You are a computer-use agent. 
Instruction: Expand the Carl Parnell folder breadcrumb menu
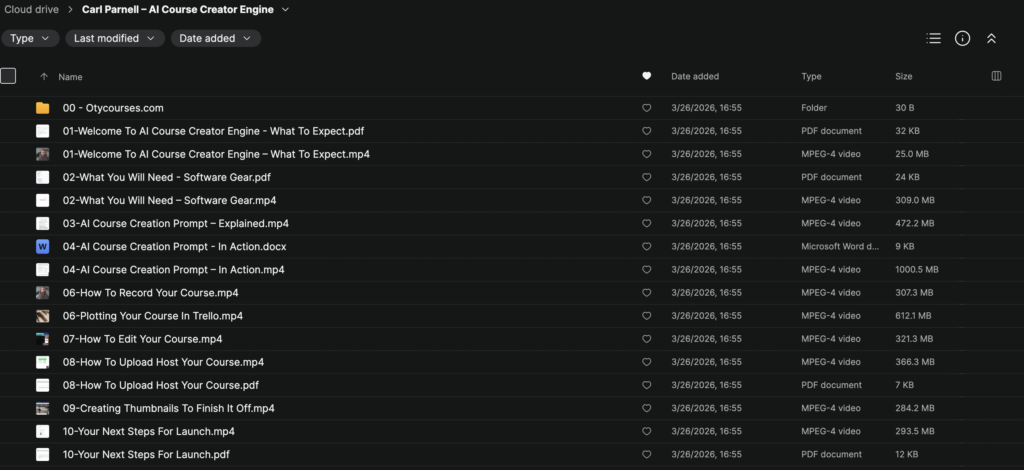click(x=286, y=10)
